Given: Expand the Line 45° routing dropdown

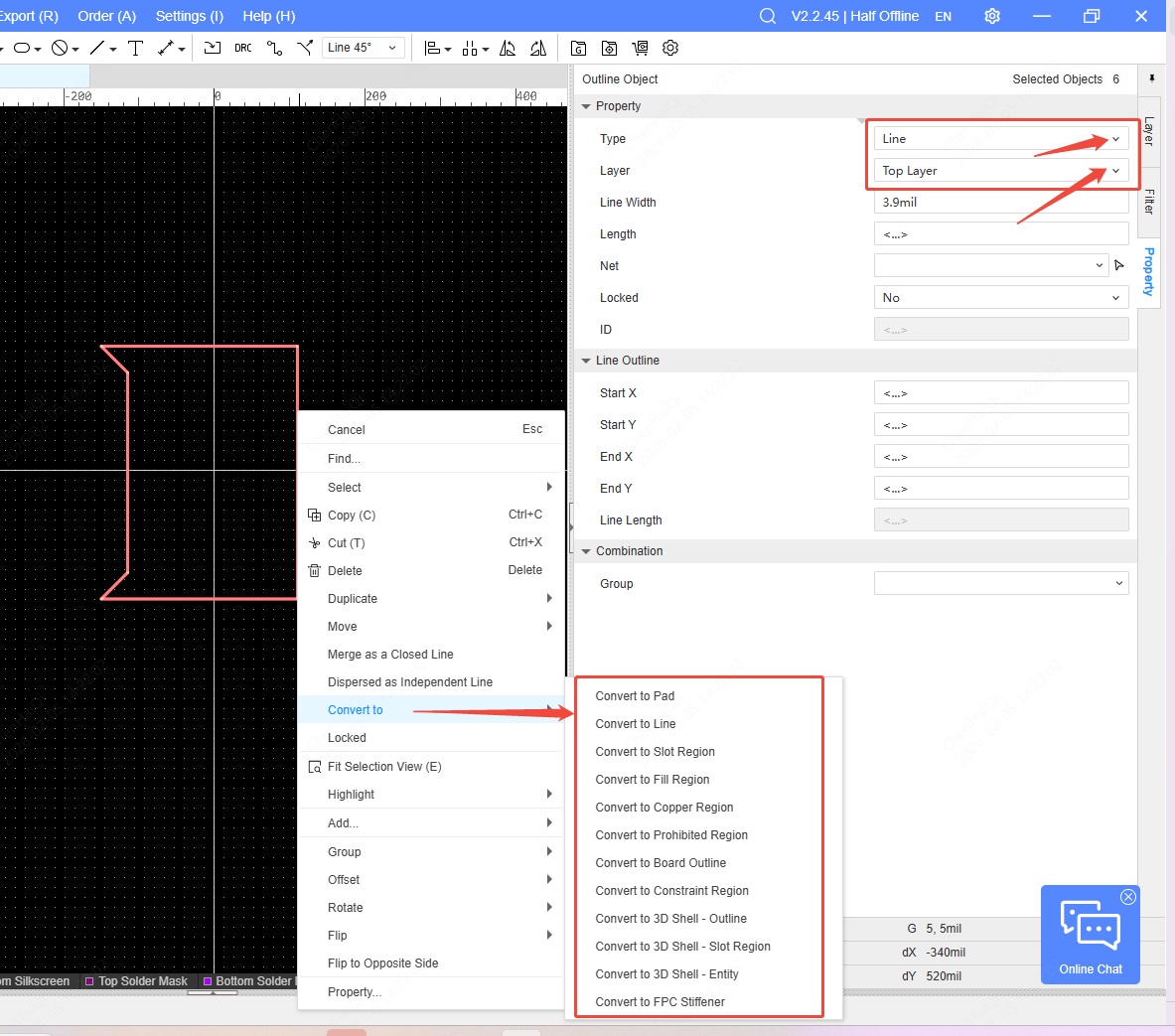Looking at the screenshot, I should pyautogui.click(x=364, y=48).
